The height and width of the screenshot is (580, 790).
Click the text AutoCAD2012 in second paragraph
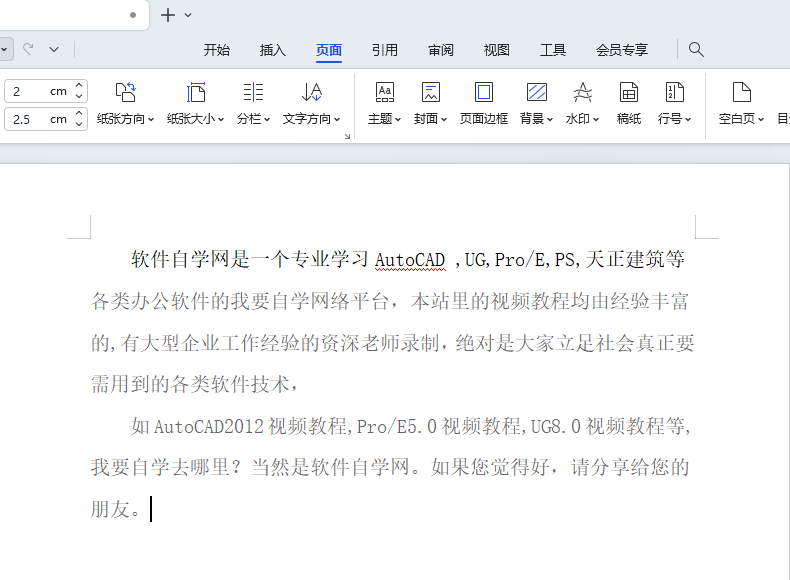209,426
